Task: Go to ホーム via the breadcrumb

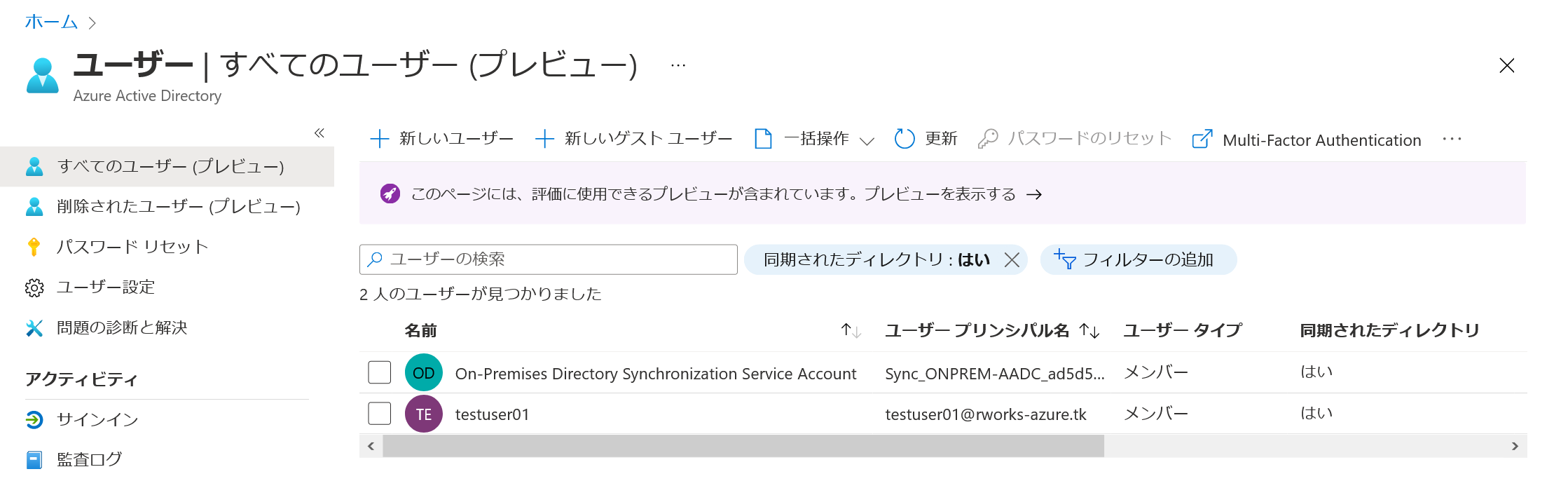Action: pyautogui.click(x=50, y=22)
